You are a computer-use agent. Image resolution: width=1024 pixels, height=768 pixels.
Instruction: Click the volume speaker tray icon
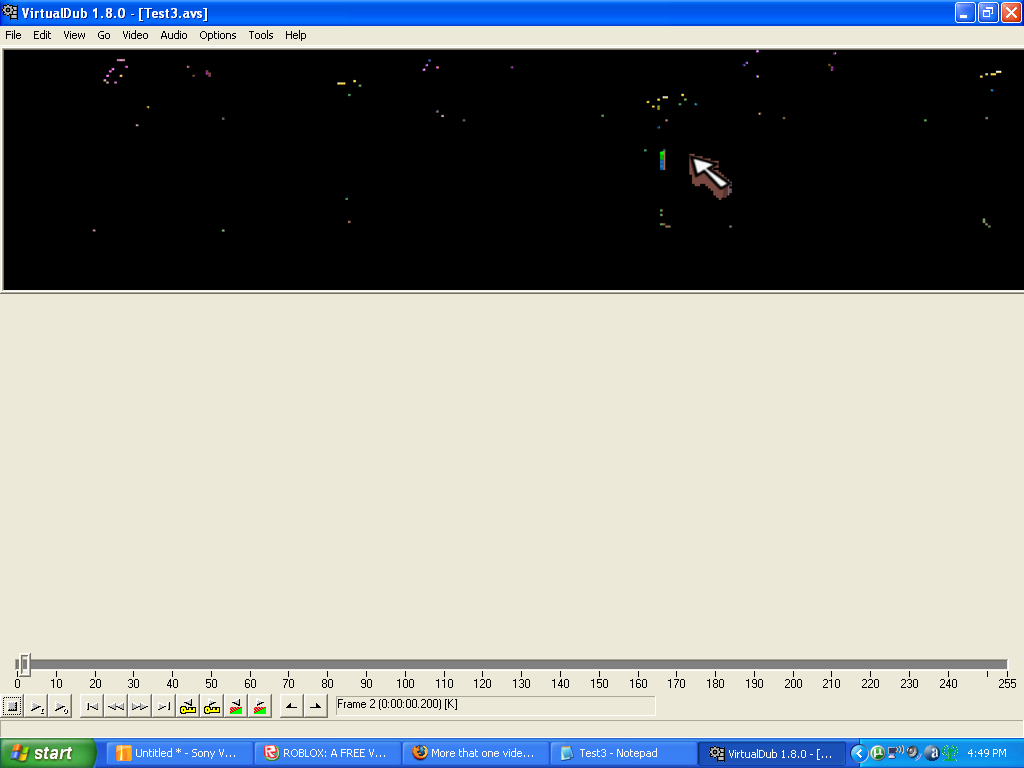pyautogui.click(x=914, y=754)
